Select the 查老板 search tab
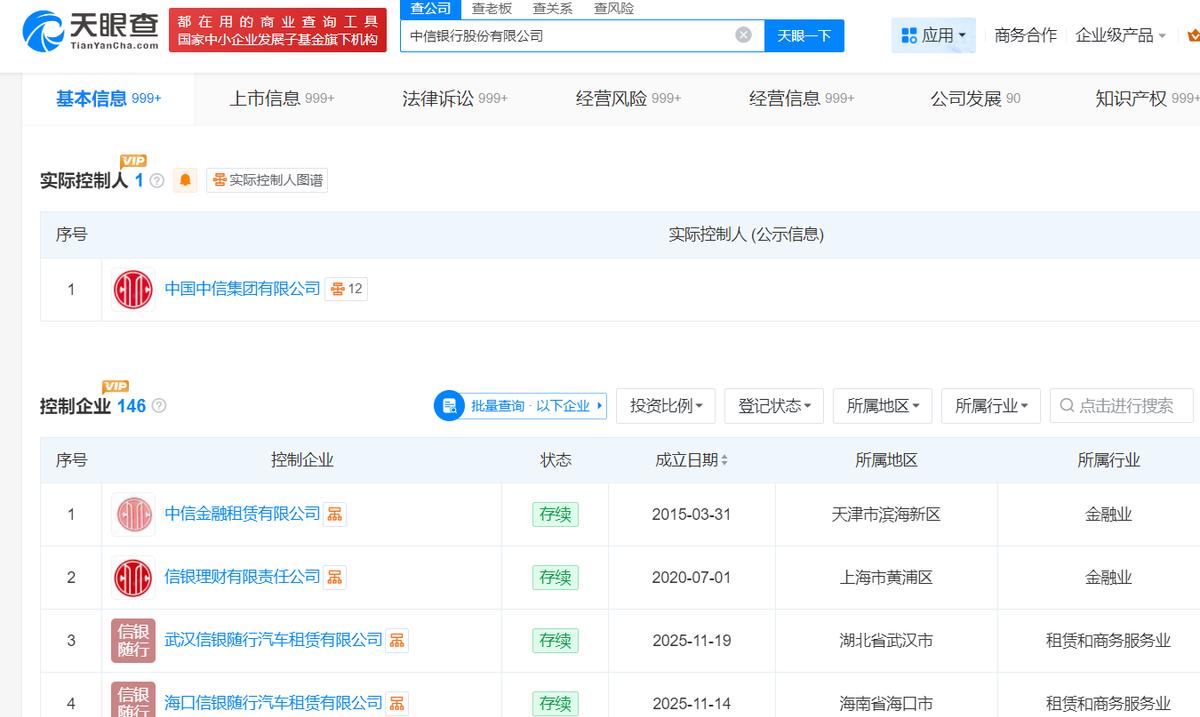Screen dimensions: 1200x717 click(492, 8)
